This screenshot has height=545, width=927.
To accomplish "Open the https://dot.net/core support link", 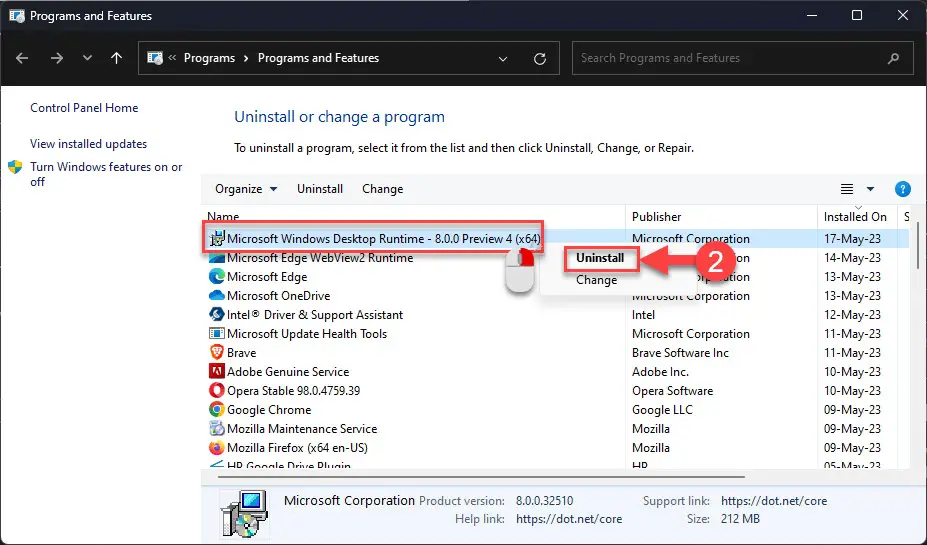I will 774,501.
